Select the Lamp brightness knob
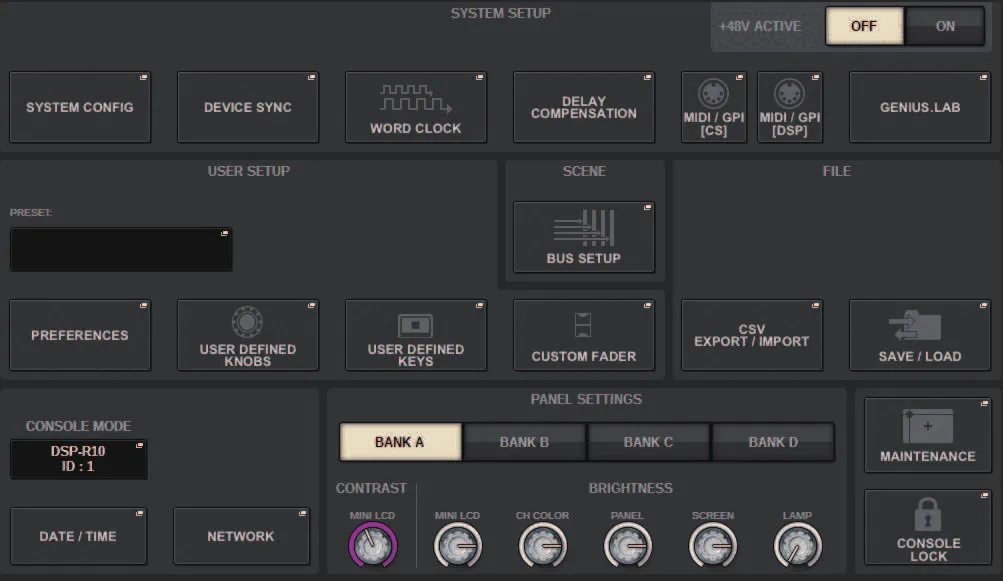 (x=797, y=545)
